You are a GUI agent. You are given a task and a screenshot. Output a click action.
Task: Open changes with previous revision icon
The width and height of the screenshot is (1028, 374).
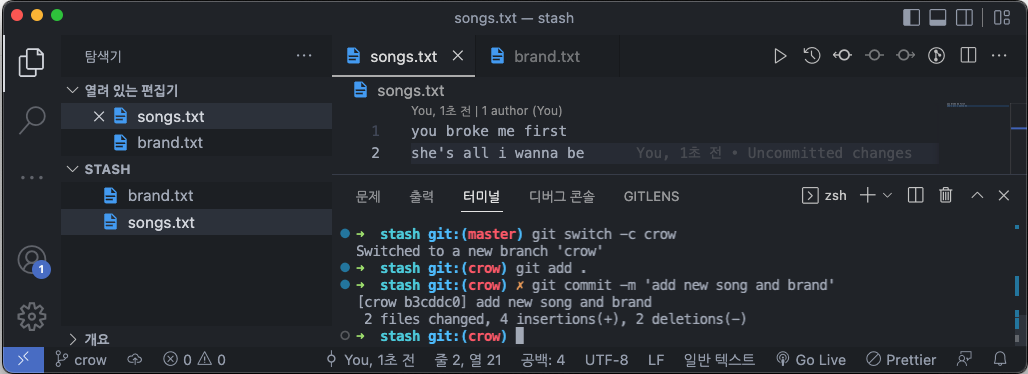(842, 56)
